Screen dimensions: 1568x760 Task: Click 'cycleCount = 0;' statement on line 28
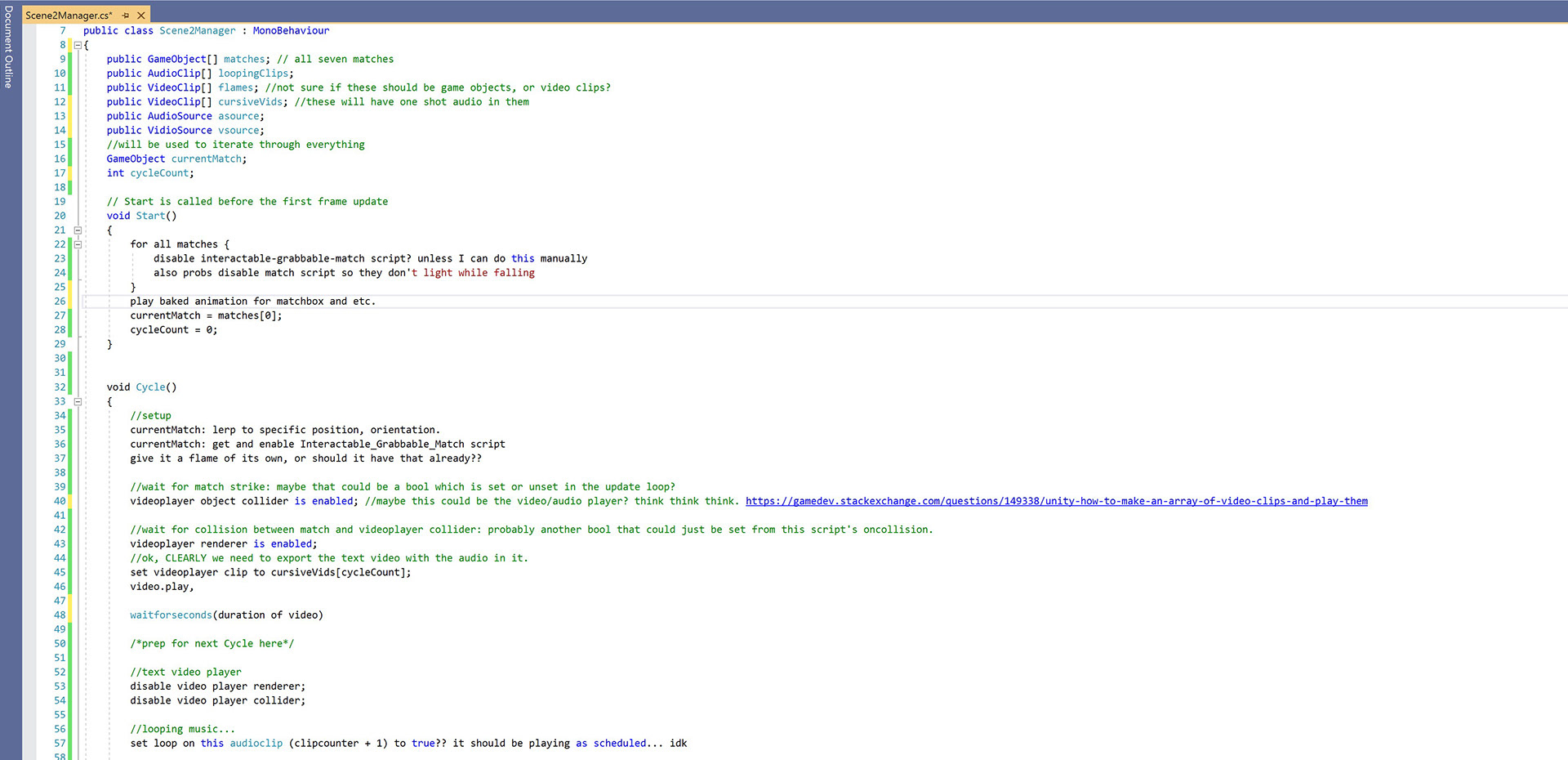[x=173, y=330]
